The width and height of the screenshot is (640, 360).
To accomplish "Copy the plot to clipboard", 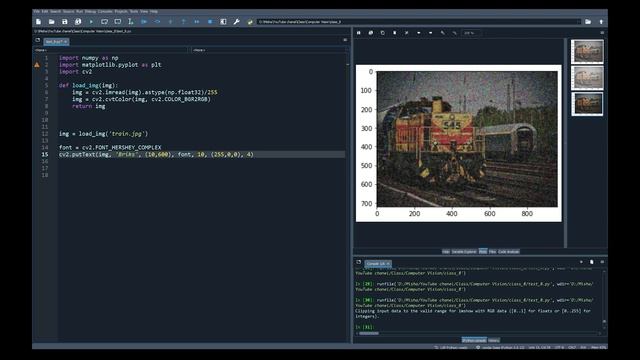I will (382, 33).
